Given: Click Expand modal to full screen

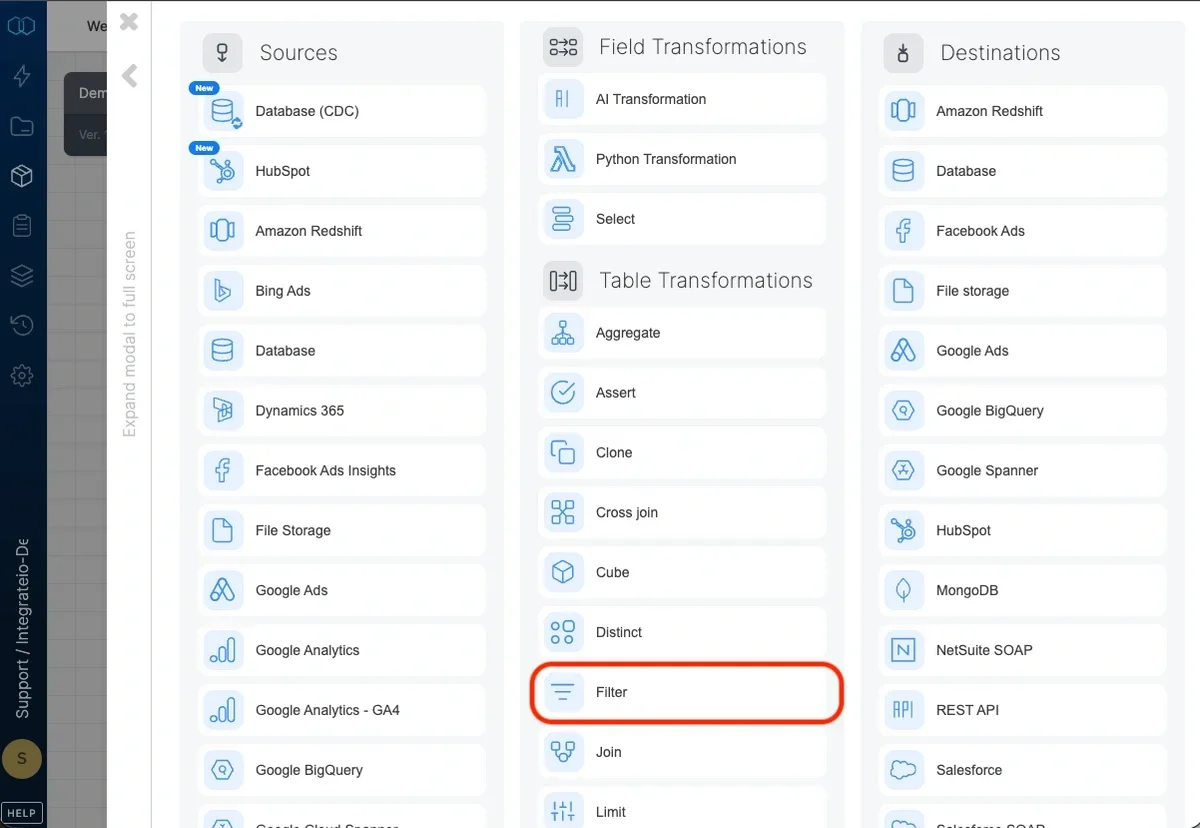Looking at the screenshot, I should click(129, 335).
